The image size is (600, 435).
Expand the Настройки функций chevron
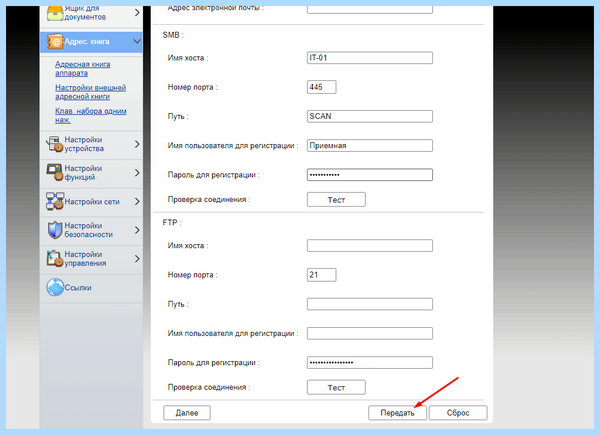137,173
